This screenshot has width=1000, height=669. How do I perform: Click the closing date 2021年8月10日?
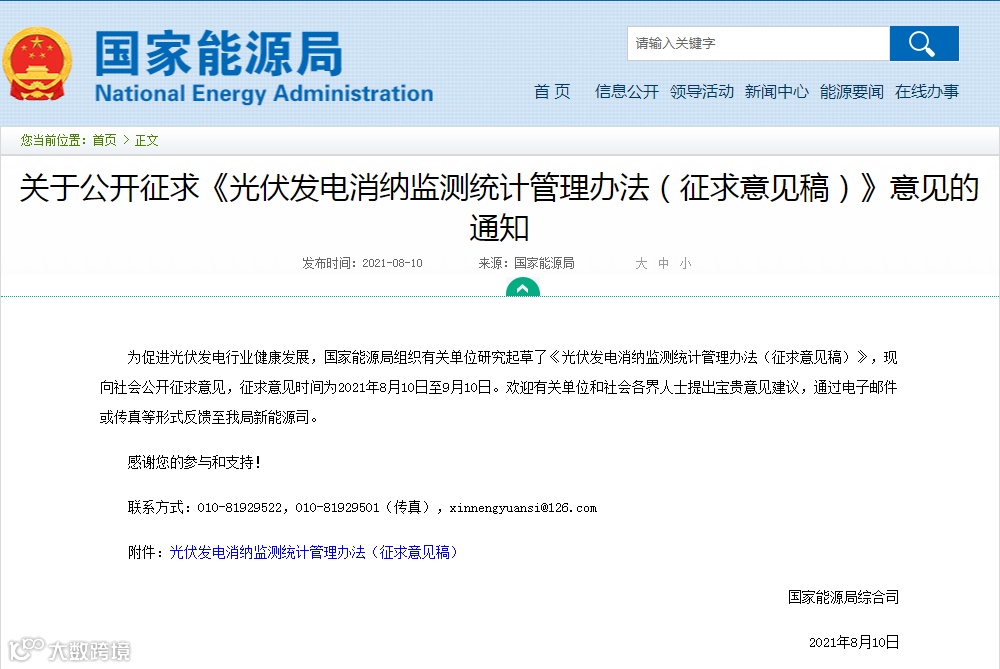854,642
